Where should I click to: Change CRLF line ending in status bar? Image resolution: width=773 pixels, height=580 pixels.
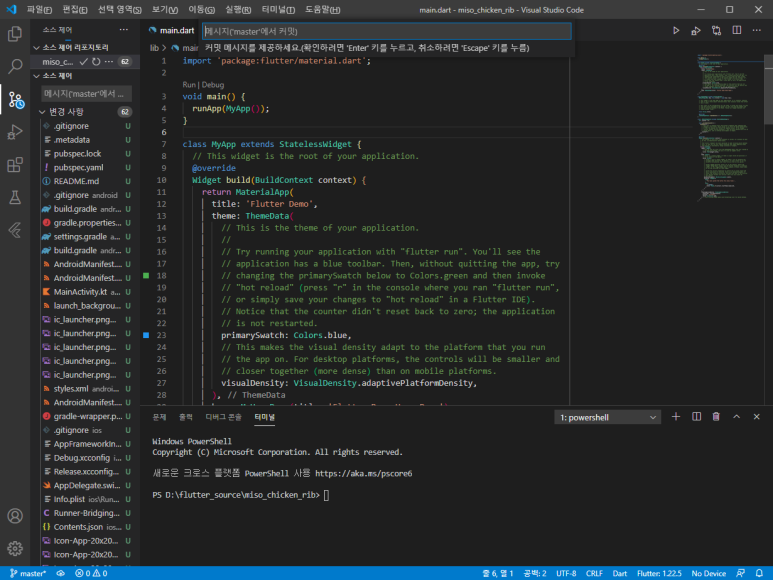[594, 573]
